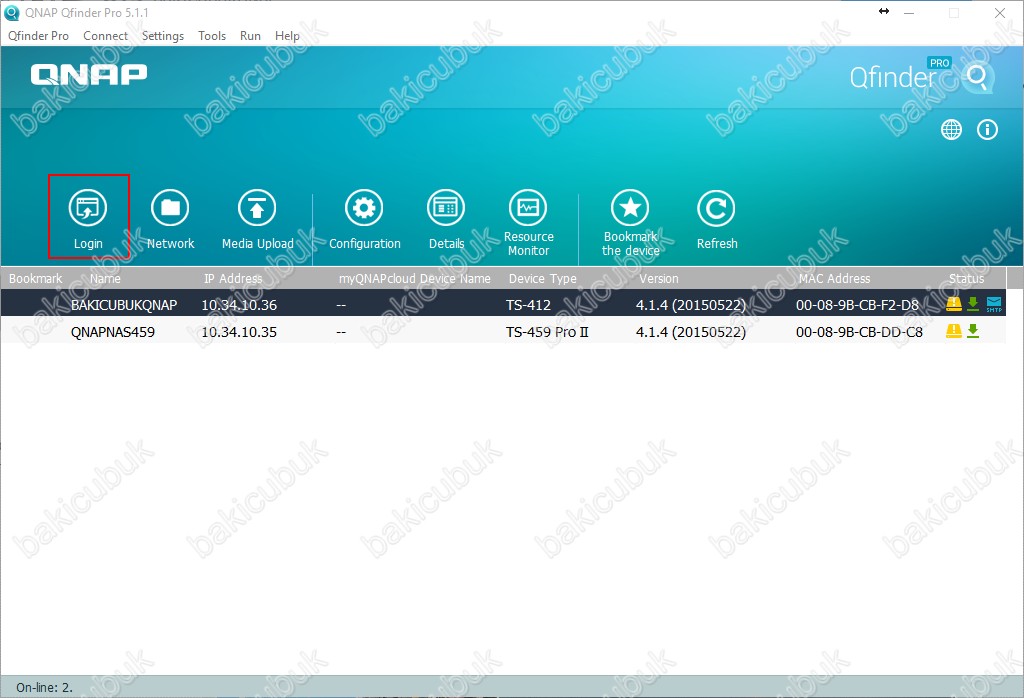Open the Configuration gear icon
The width and height of the screenshot is (1024, 698).
coord(364,208)
